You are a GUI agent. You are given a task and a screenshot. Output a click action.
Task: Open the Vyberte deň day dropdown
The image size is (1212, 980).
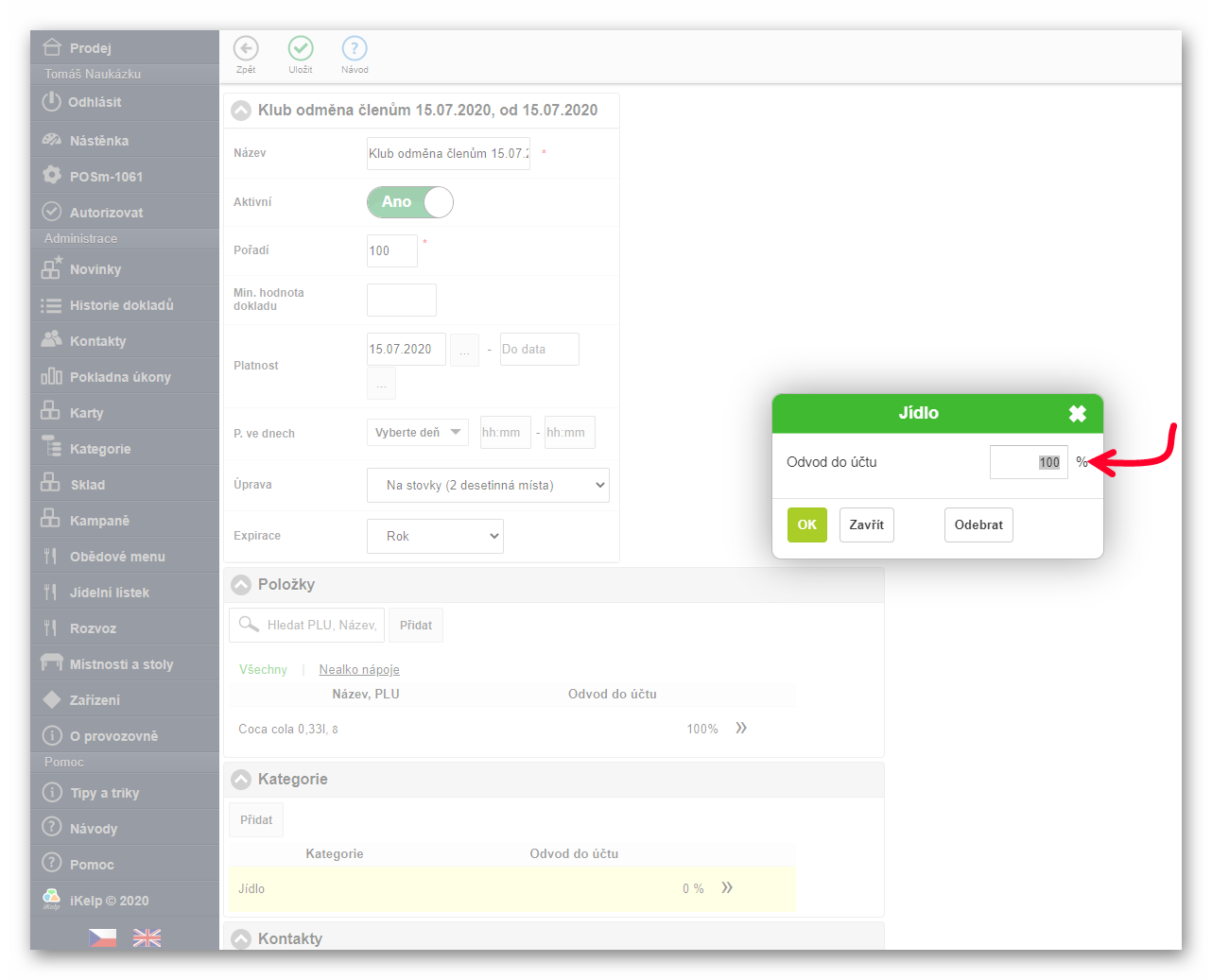click(417, 433)
